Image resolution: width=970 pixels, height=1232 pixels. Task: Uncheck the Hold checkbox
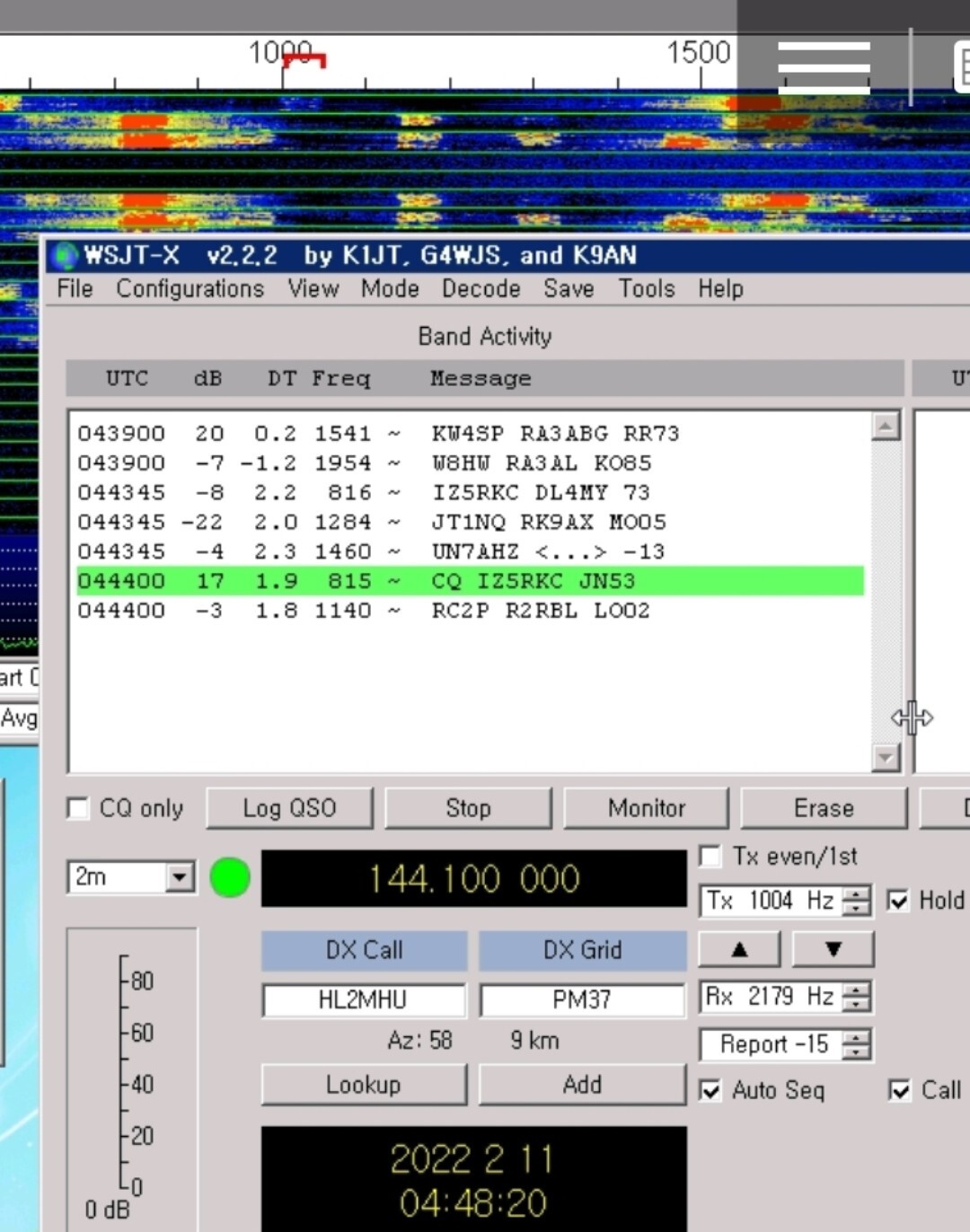pyautogui.click(x=898, y=901)
